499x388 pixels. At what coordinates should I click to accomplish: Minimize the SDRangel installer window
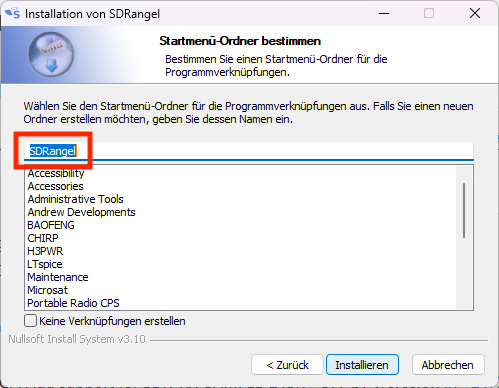point(384,13)
